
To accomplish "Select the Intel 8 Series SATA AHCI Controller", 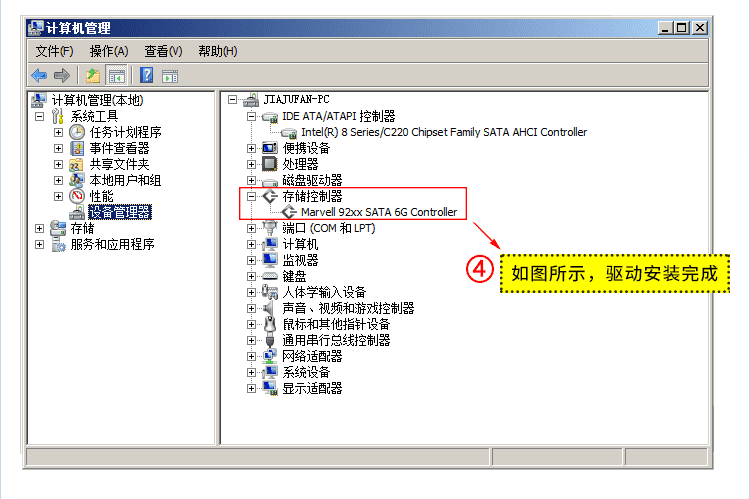I will (444, 132).
